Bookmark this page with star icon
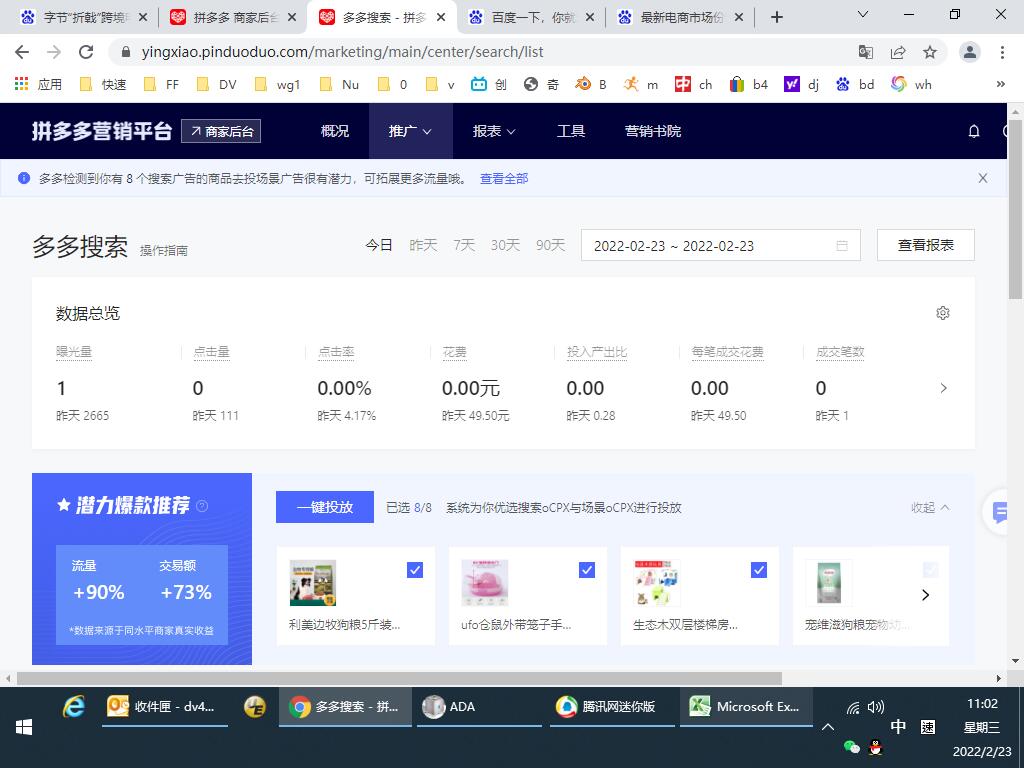 pyautogui.click(x=930, y=52)
